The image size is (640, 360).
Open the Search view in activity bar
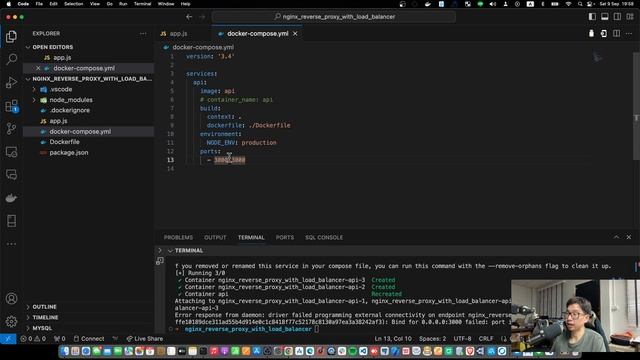(x=11, y=60)
